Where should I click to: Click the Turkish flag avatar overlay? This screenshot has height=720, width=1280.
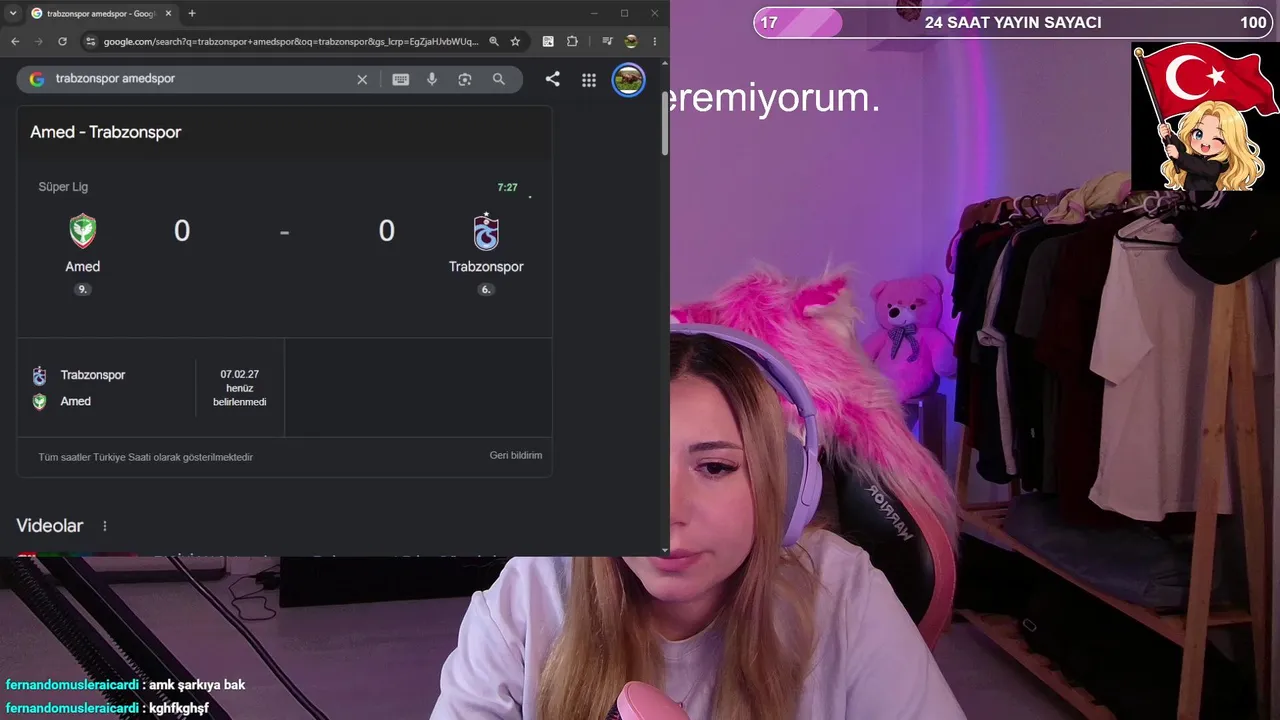[1206, 117]
